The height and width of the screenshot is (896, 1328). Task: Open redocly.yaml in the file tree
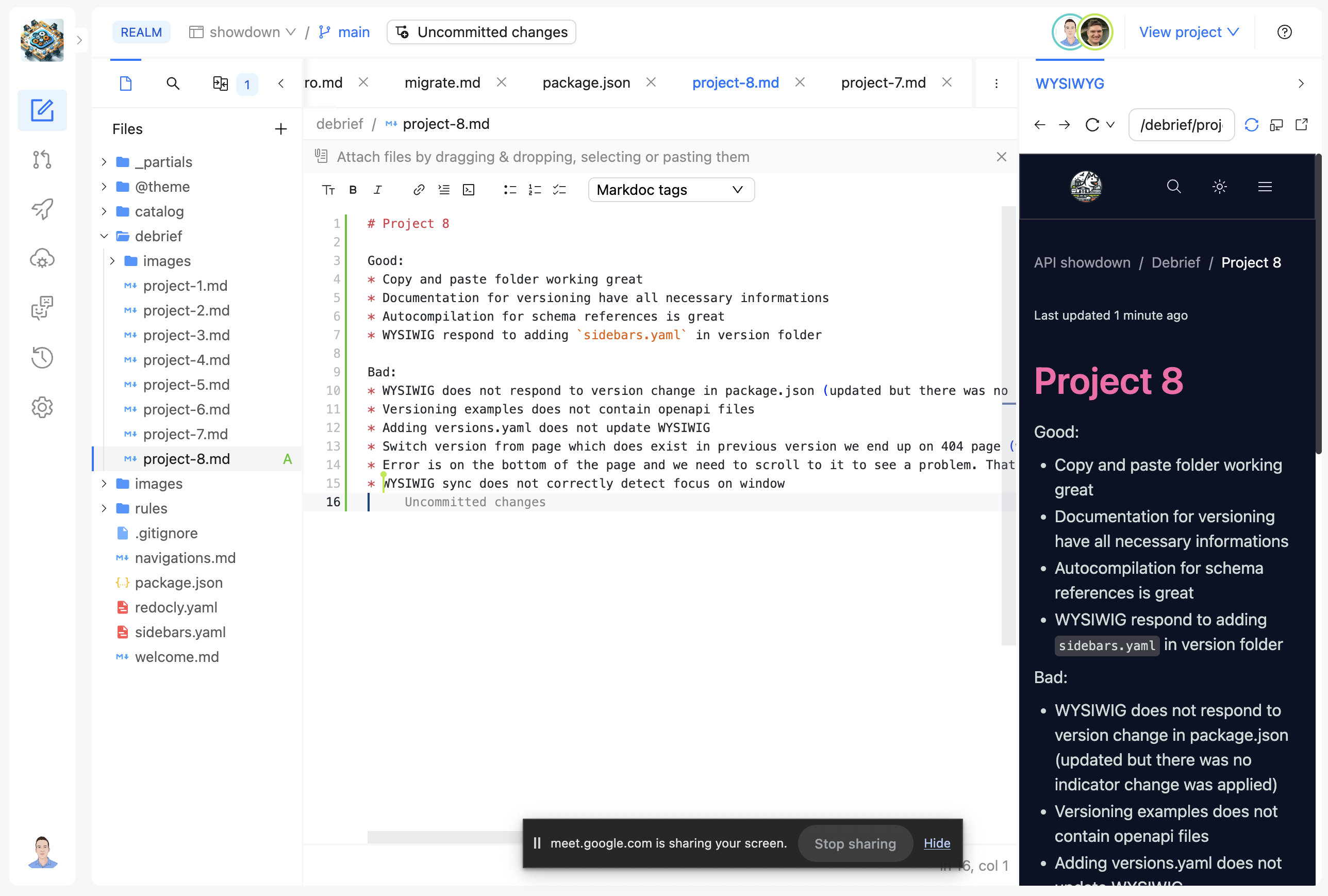pos(176,607)
